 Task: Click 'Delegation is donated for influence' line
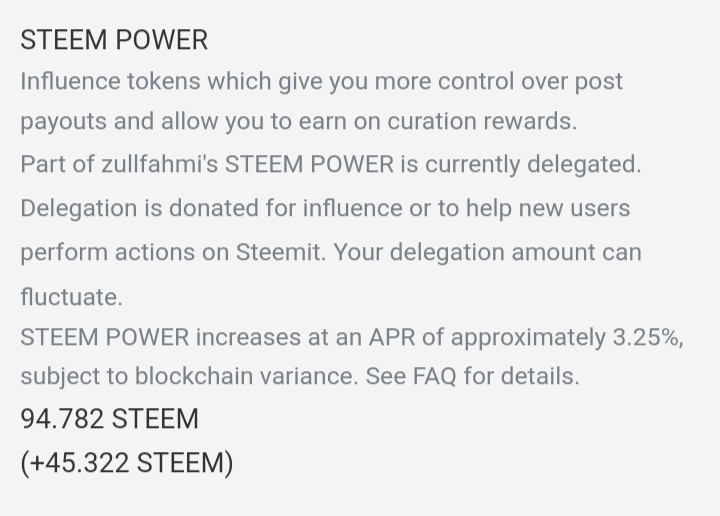[x=325, y=208]
